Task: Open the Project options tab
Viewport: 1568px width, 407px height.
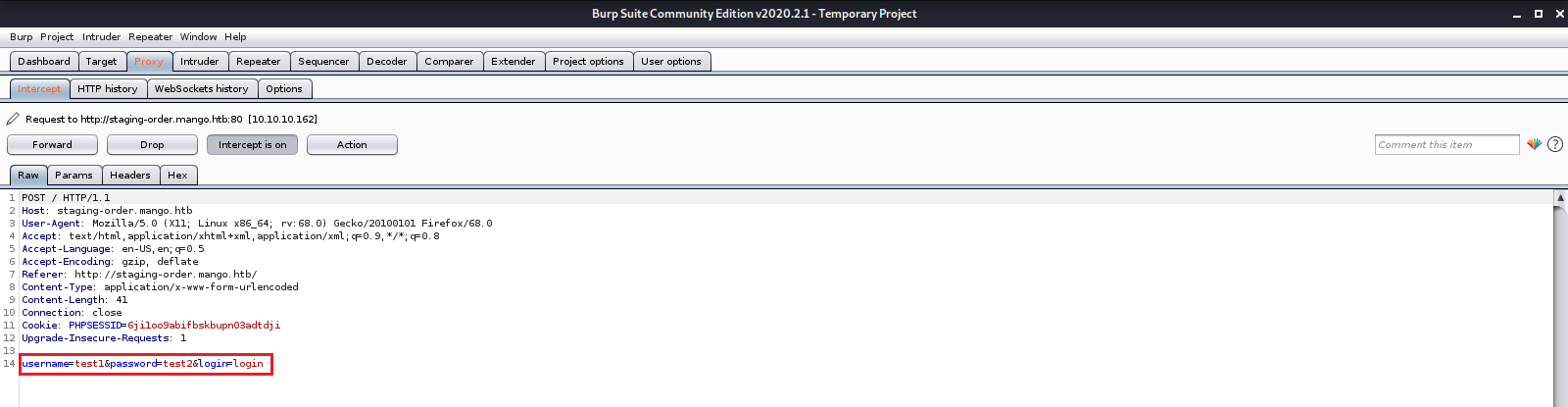Action: (588, 61)
